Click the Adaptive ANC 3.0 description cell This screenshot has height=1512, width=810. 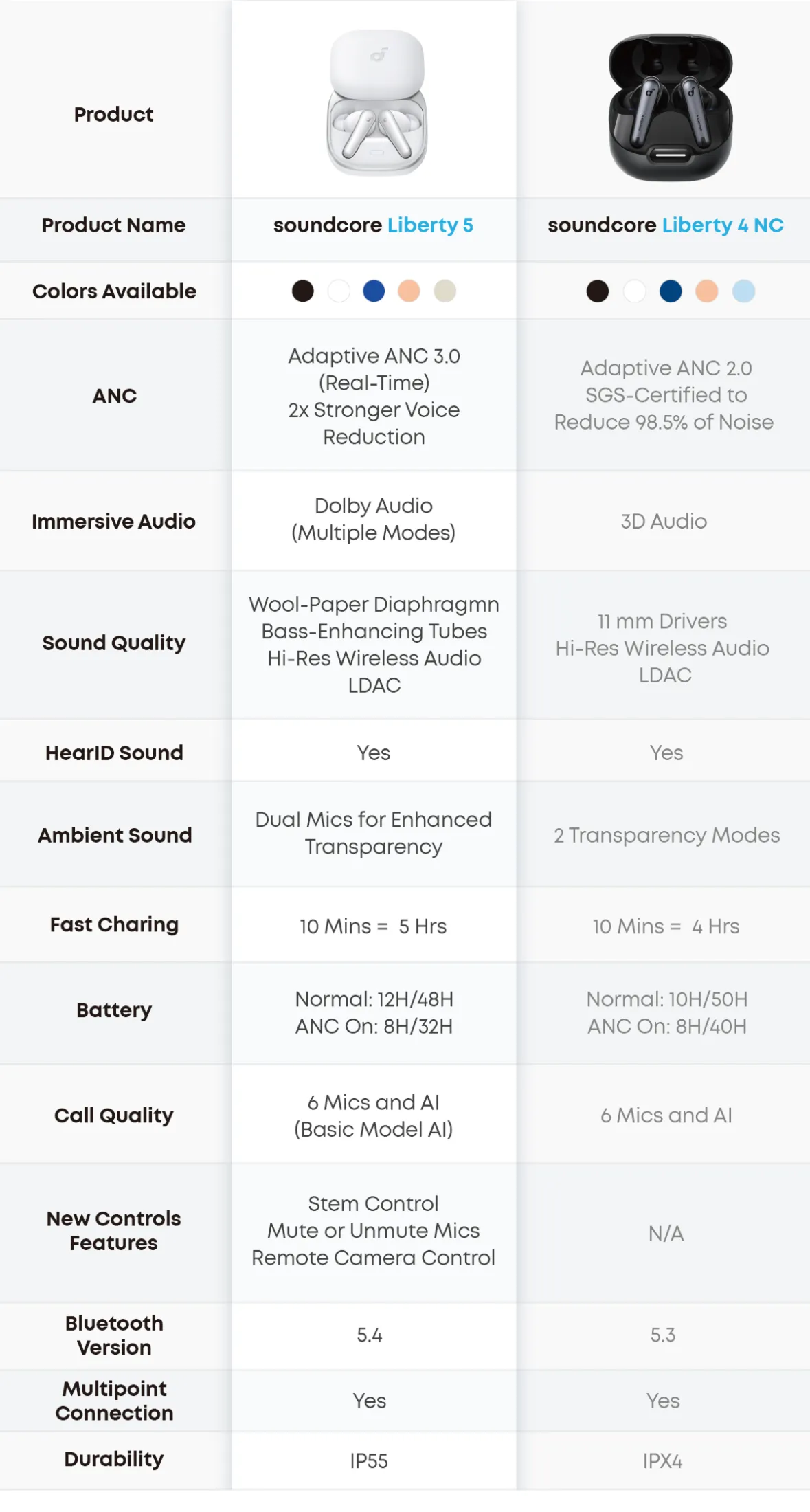pos(374,396)
